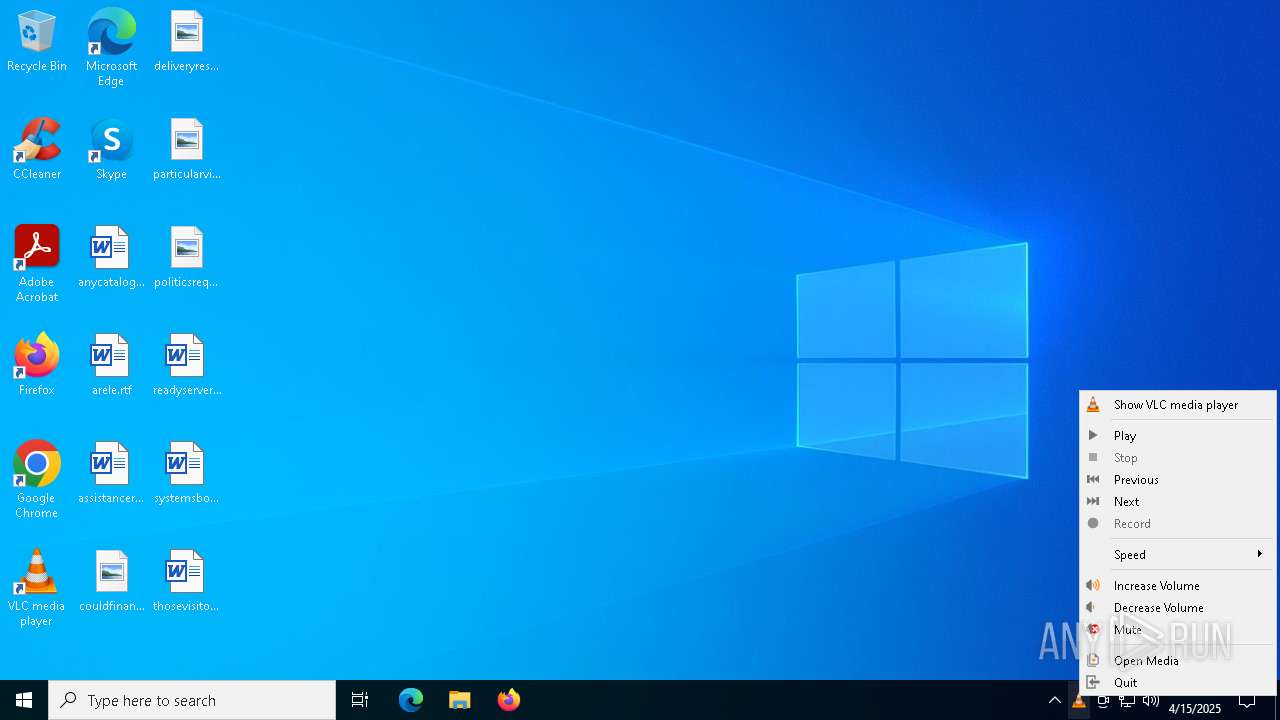Open the VLC media player desktop shortcut
This screenshot has width=1280, height=720.
pyautogui.click(x=37, y=588)
